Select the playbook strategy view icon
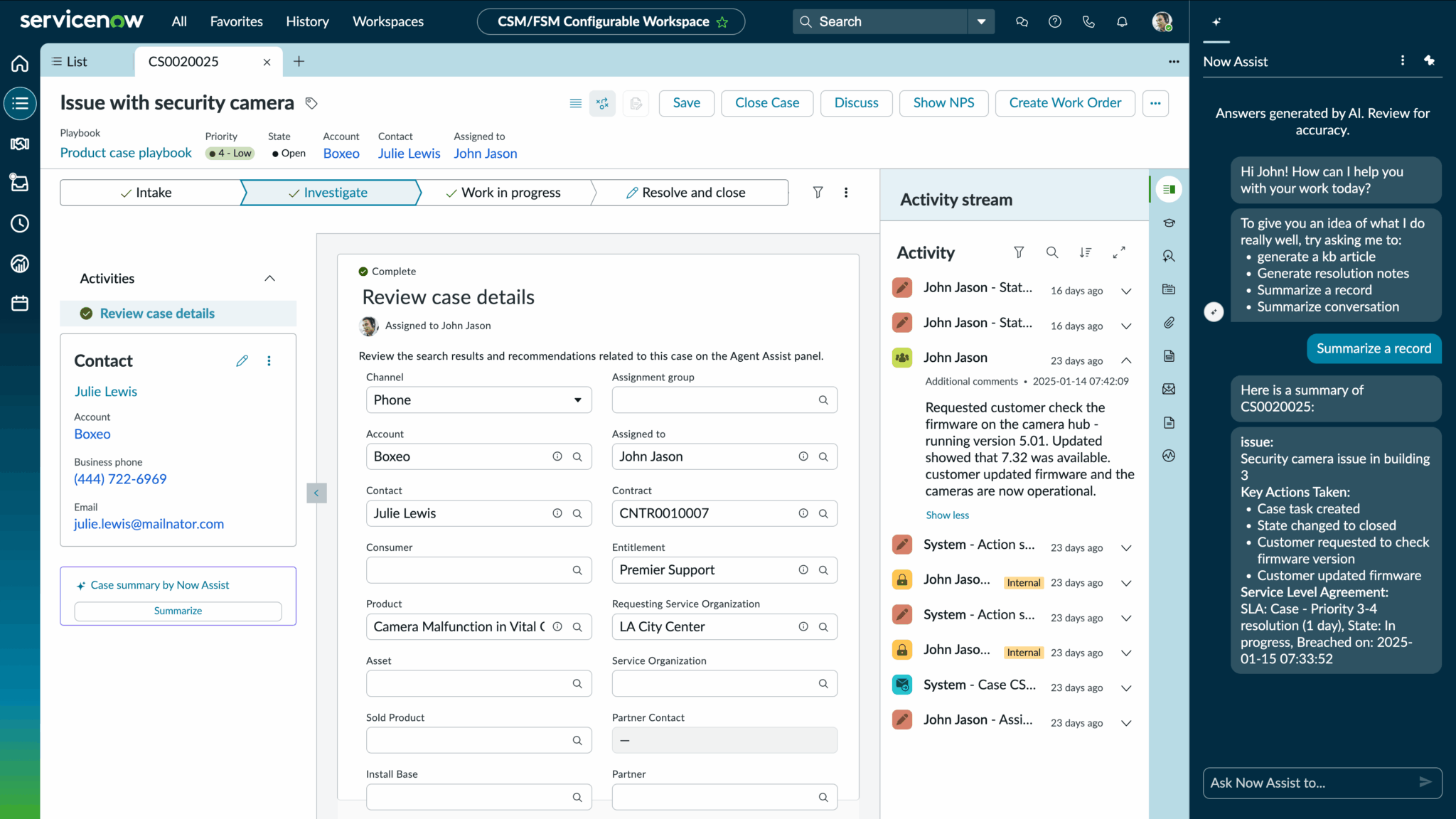The width and height of the screenshot is (1456, 819). (x=602, y=103)
